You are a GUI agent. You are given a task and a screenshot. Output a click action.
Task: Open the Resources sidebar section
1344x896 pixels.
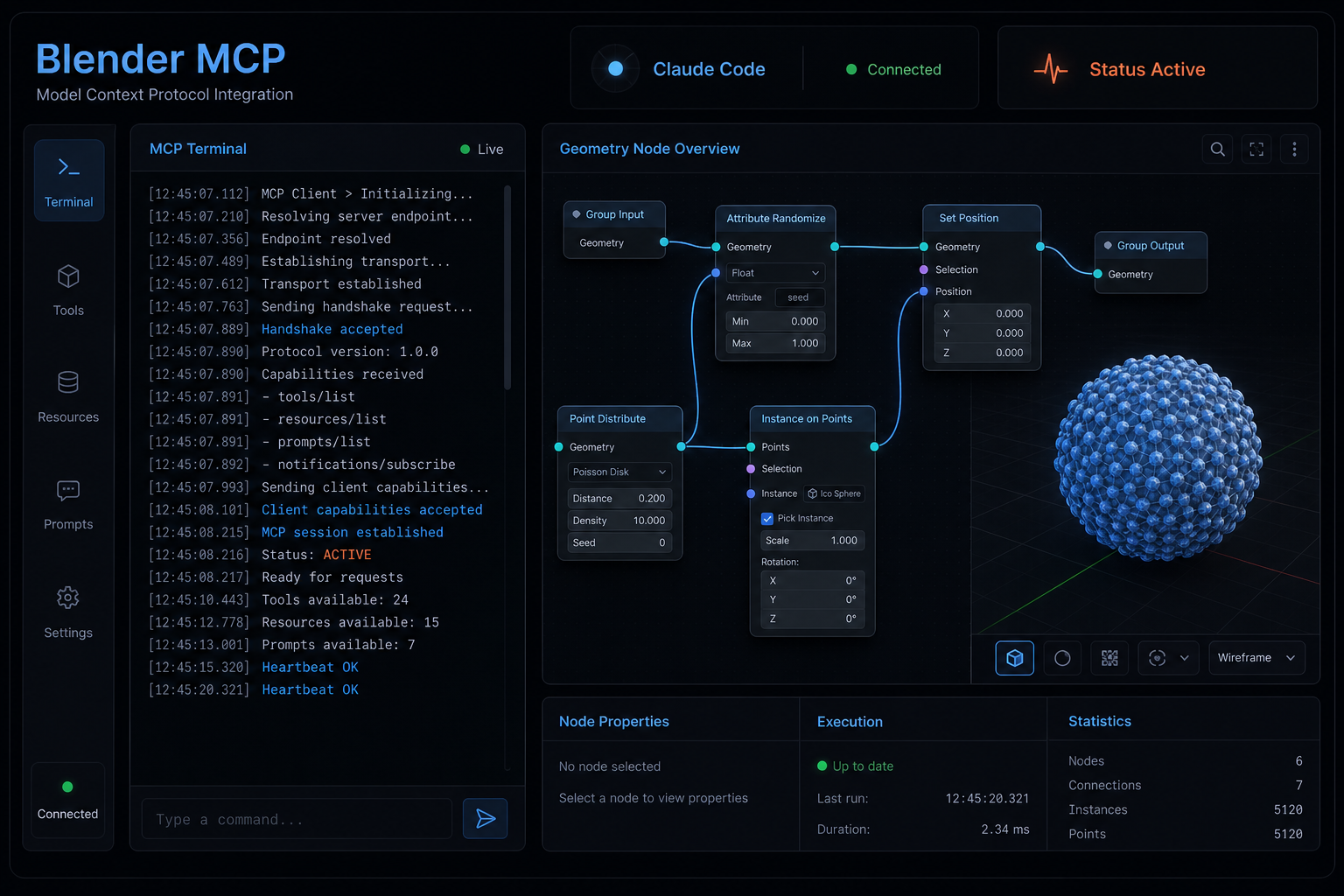click(x=68, y=397)
